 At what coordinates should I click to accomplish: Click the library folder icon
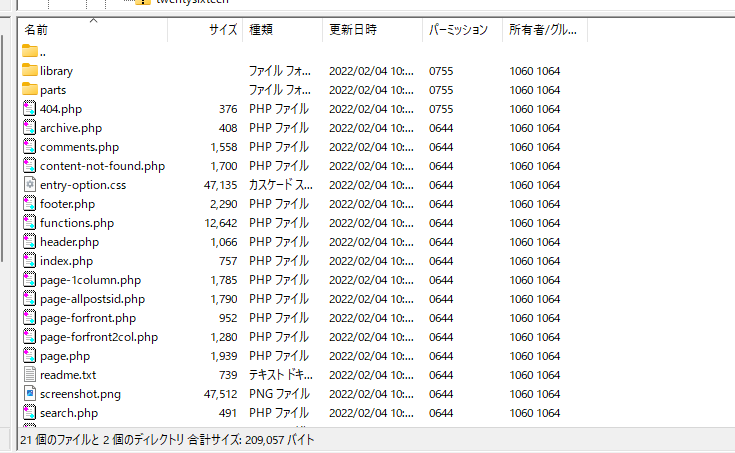[x=30, y=71]
